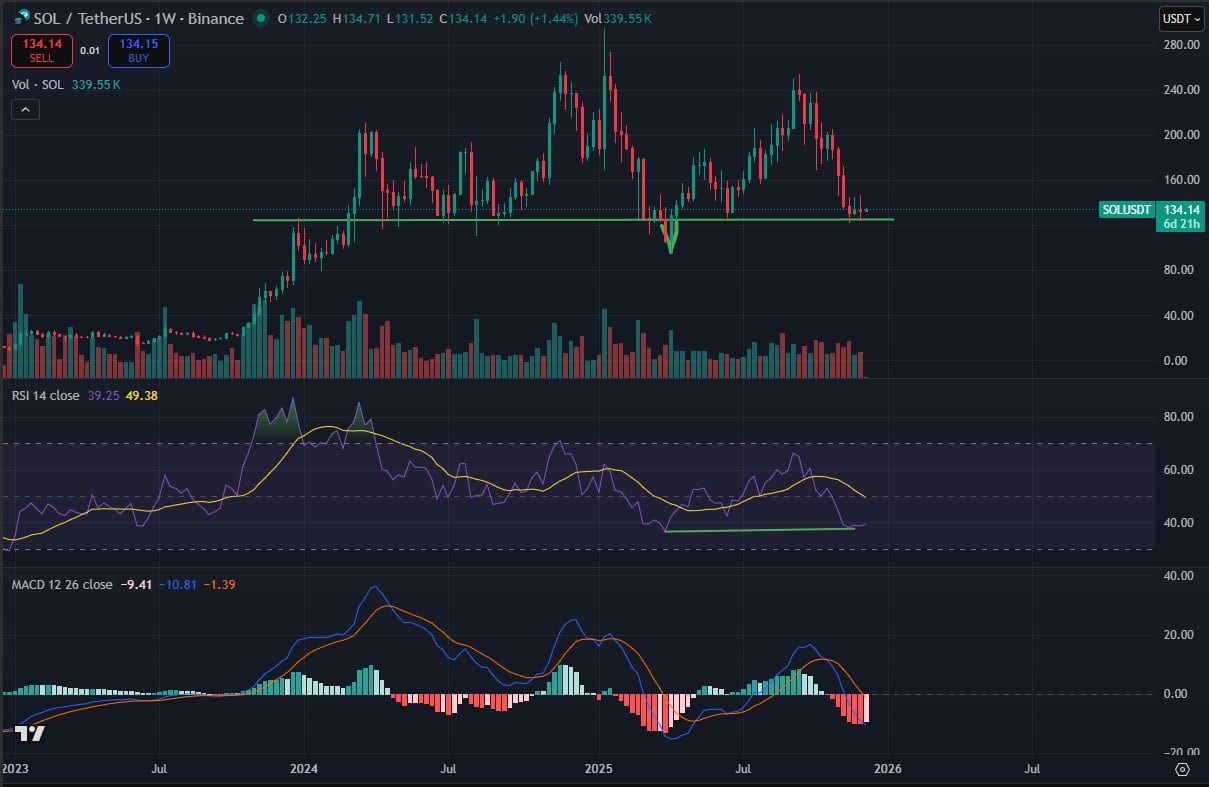Open the USDT currency dropdown
The width and height of the screenshot is (1209, 787).
click(x=1181, y=18)
